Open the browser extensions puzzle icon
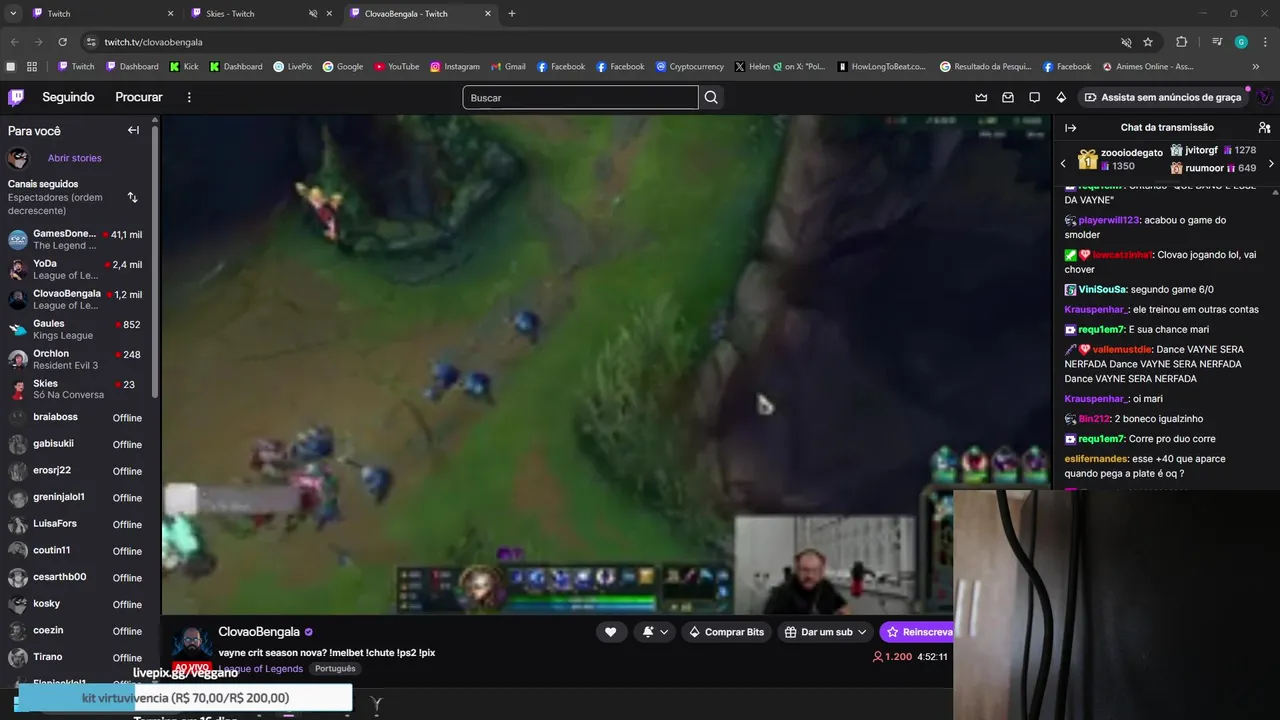Viewport: 1280px width, 720px height. pyautogui.click(x=1181, y=42)
